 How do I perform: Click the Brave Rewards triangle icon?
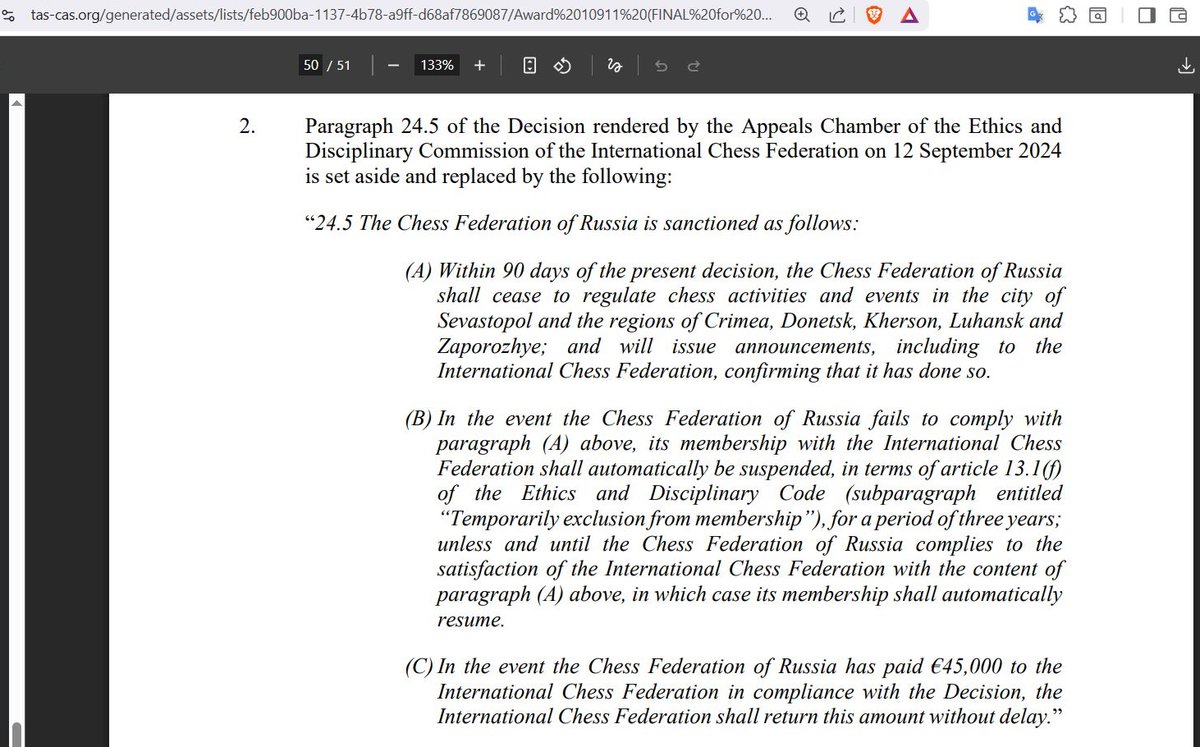[x=908, y=15]
